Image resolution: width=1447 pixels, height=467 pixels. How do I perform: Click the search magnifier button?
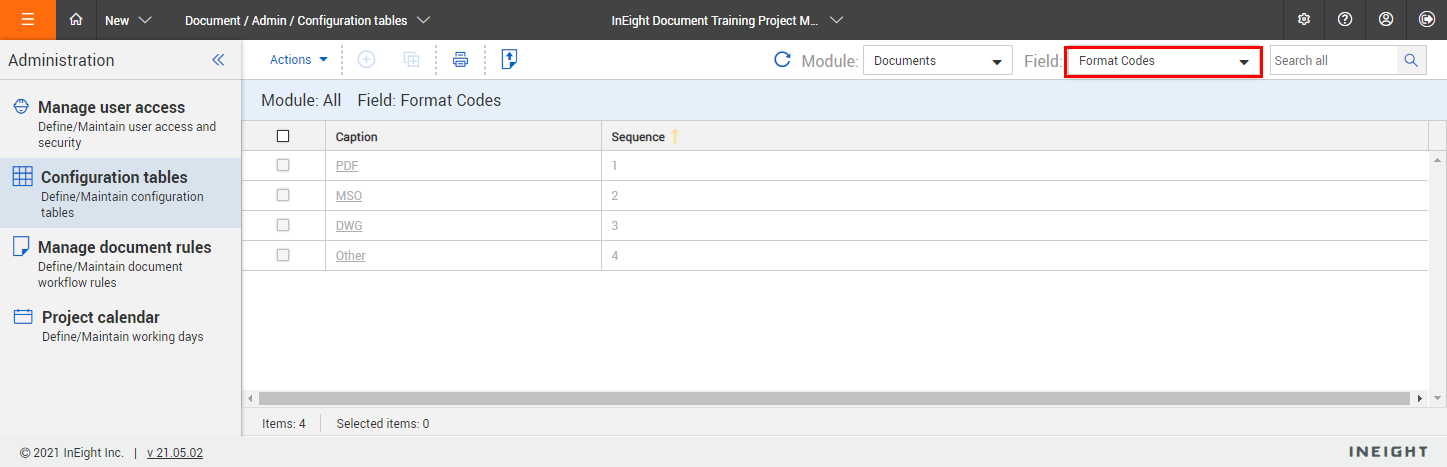1411,60
